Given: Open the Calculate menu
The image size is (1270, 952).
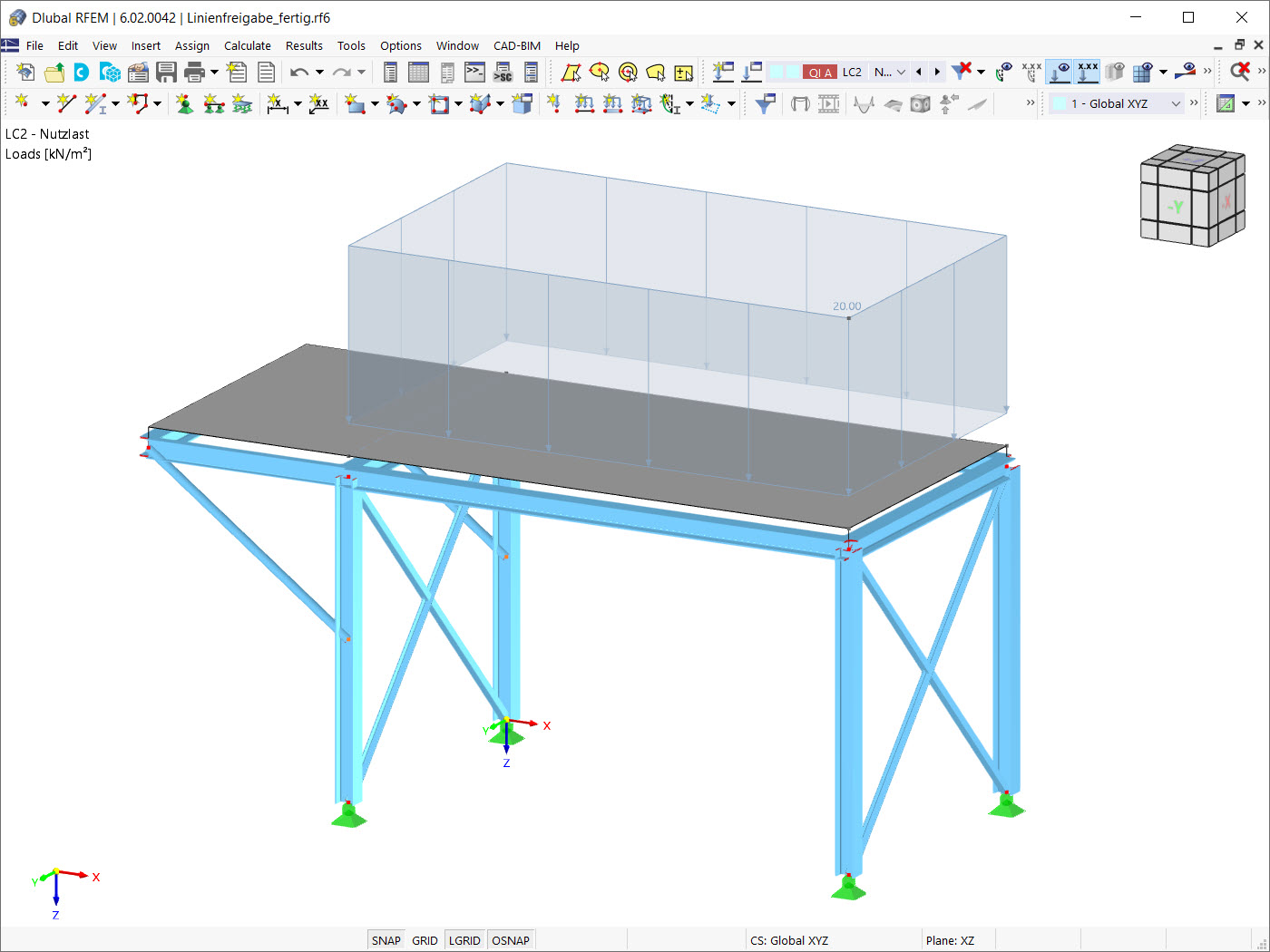Looking at the screenshot, I should [x=247, y=45].
